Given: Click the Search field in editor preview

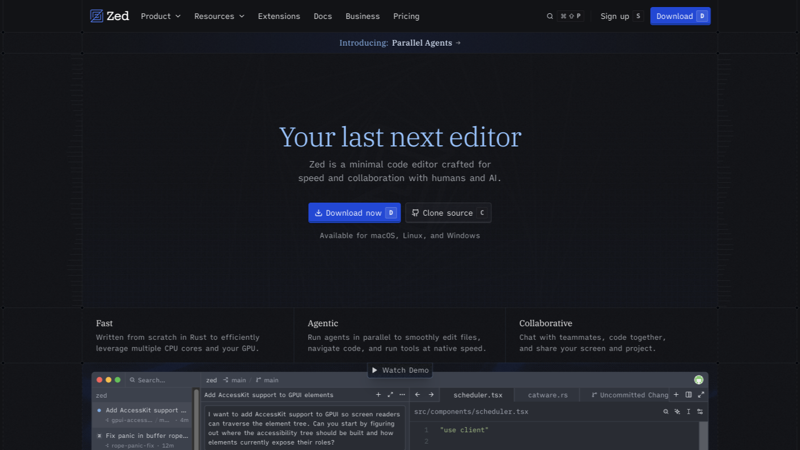Looking at the screenshot, I should click(x=148, y=380).
